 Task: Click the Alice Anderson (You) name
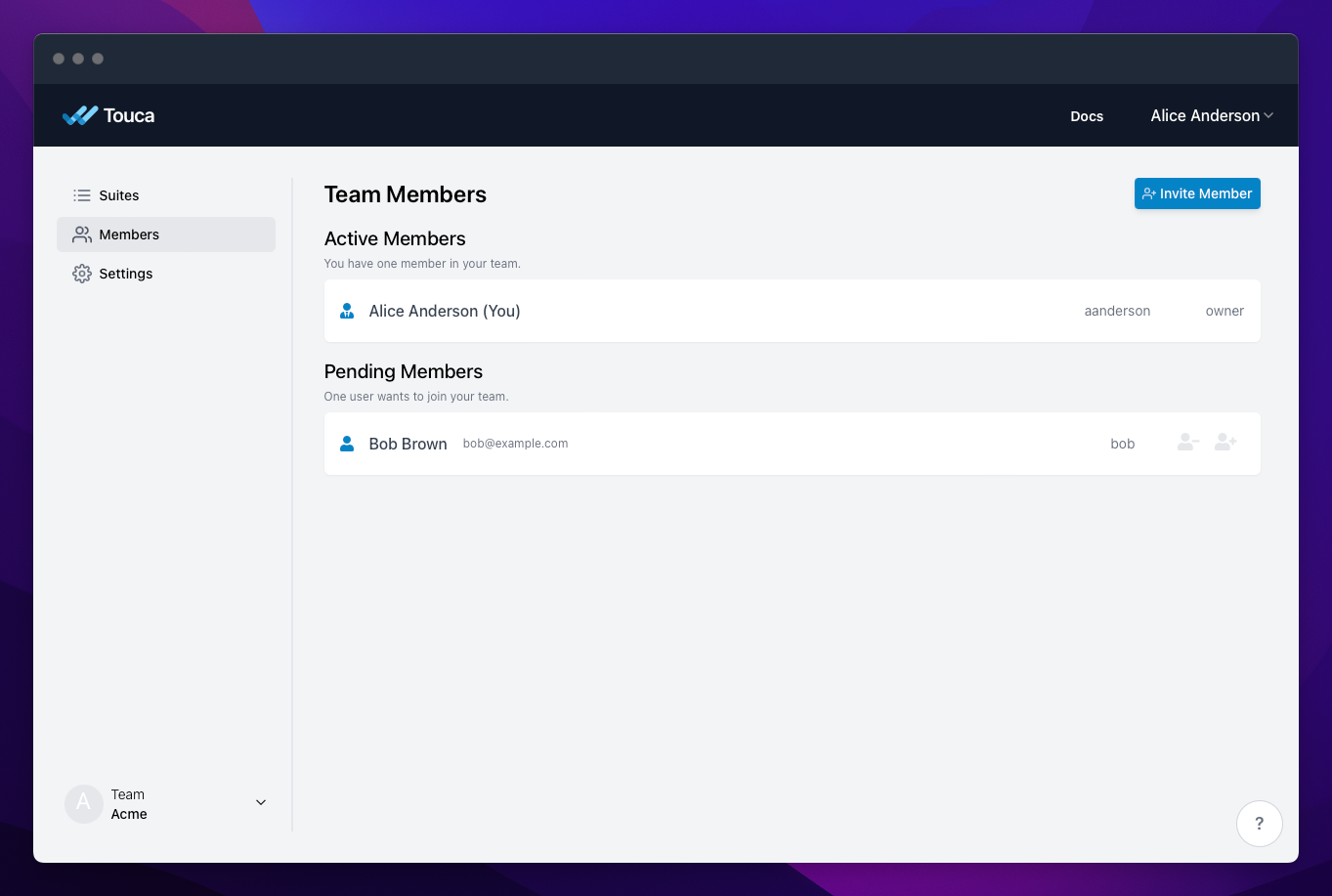[445, 311]
